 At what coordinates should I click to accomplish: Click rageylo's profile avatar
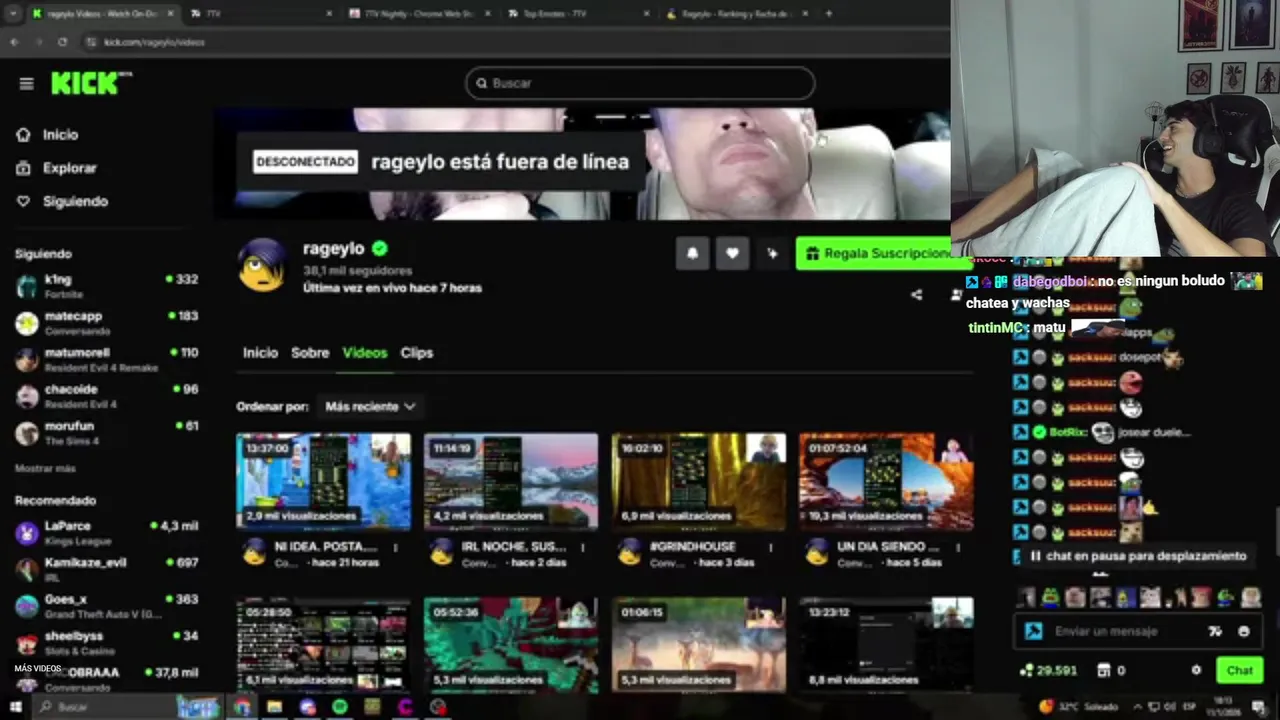click(x=262, y=266)
